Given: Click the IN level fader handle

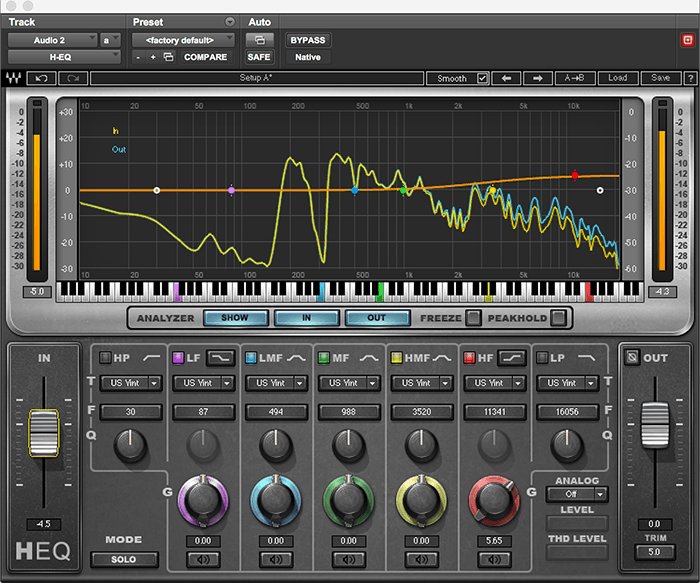Looking at the screenshot, I should (44, 433).
